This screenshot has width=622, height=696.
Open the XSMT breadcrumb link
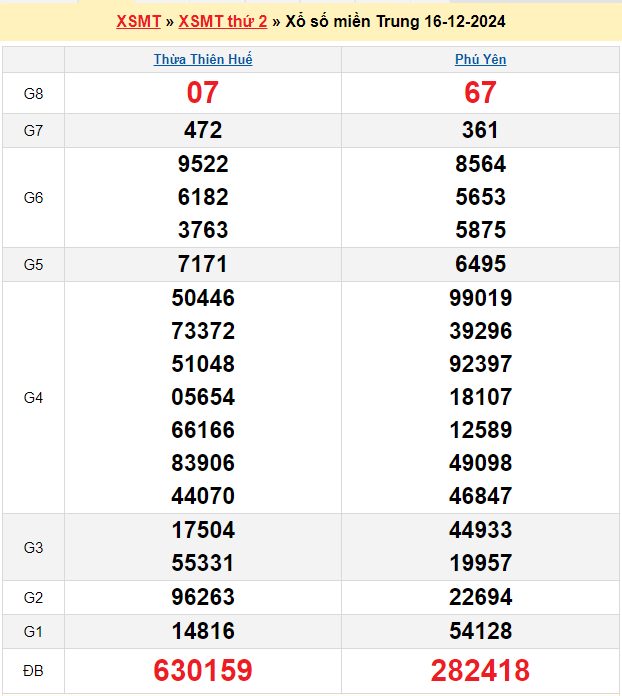tap(138, 22)
